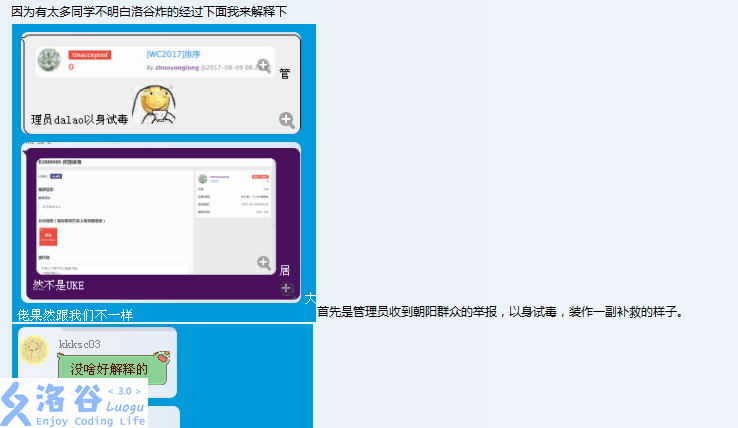The width and height of the screenshot is (738, 428).
Task: Click the paragraph starting 首先是管理员收到
Action: (500, 312)
